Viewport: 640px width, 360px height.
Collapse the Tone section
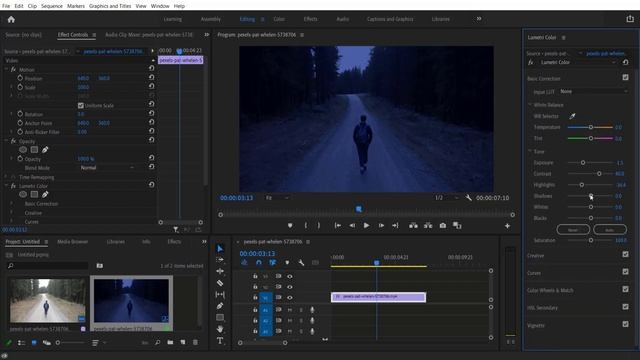pyautogui.click(x=530, y=151)
